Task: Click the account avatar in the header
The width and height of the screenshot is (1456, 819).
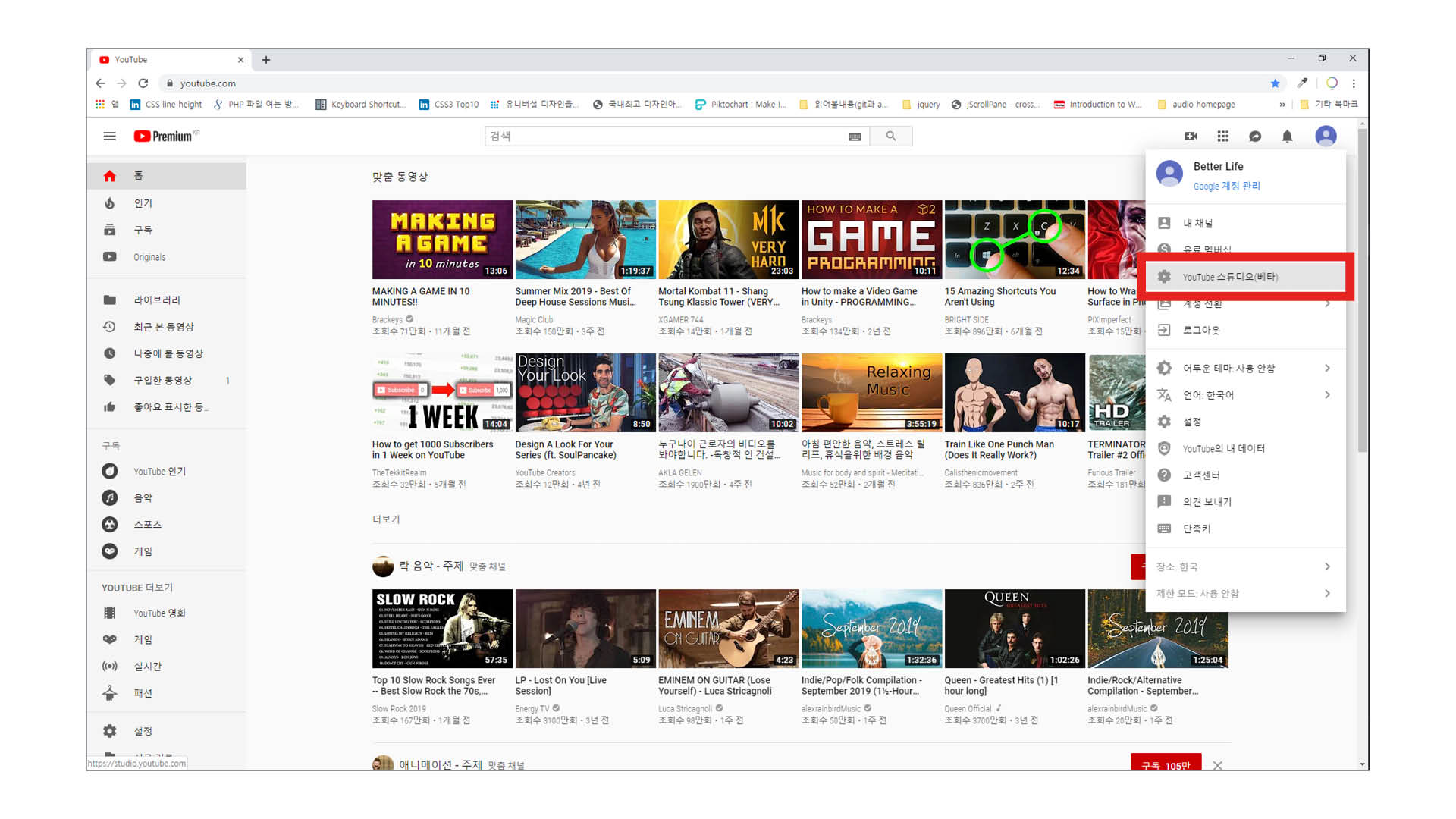Action: (x=1326, y=136)
